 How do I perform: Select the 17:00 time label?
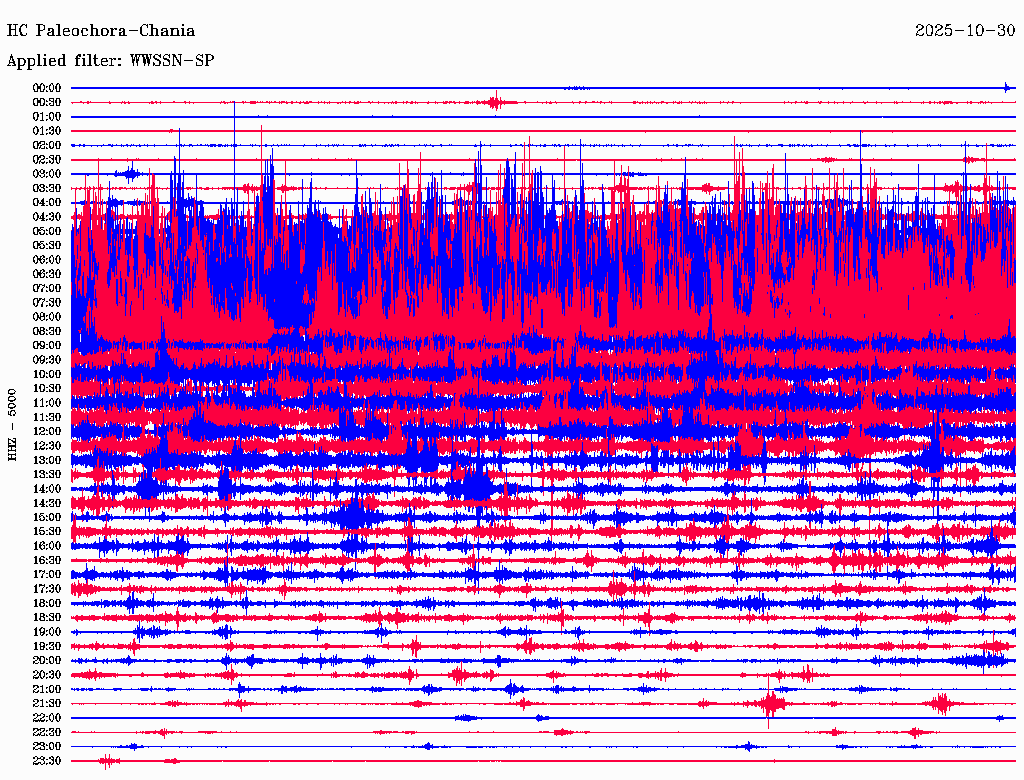click(x=47, y=575)
